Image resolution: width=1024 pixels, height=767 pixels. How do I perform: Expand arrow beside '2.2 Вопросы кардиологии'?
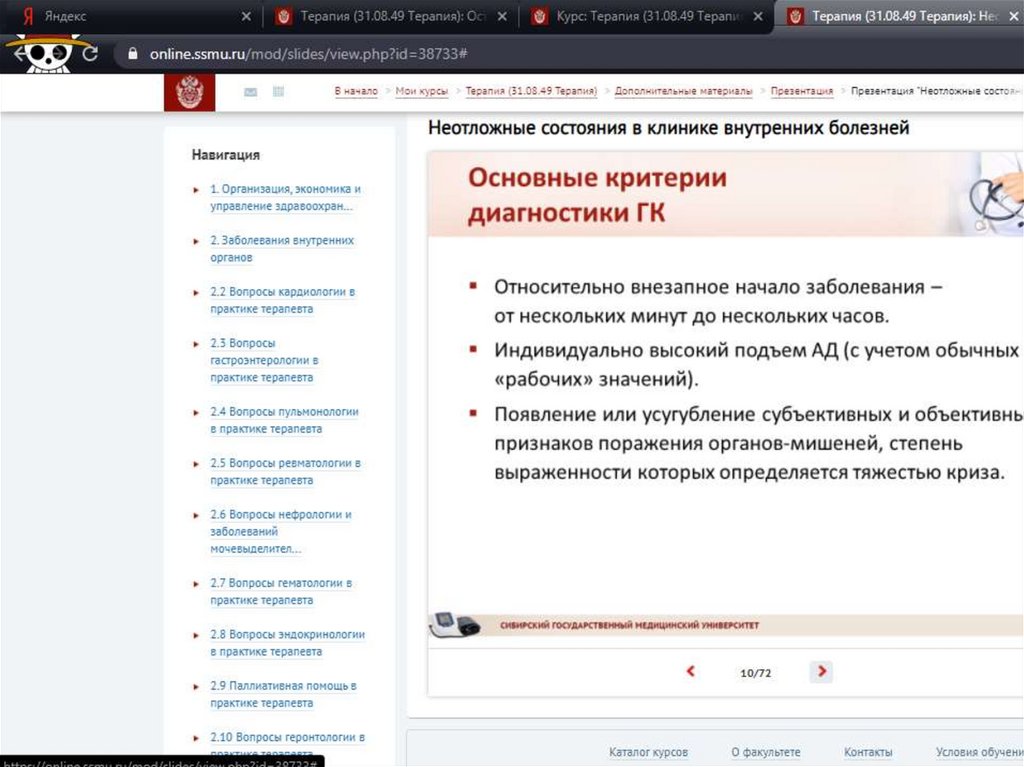[x=196, y=293]
